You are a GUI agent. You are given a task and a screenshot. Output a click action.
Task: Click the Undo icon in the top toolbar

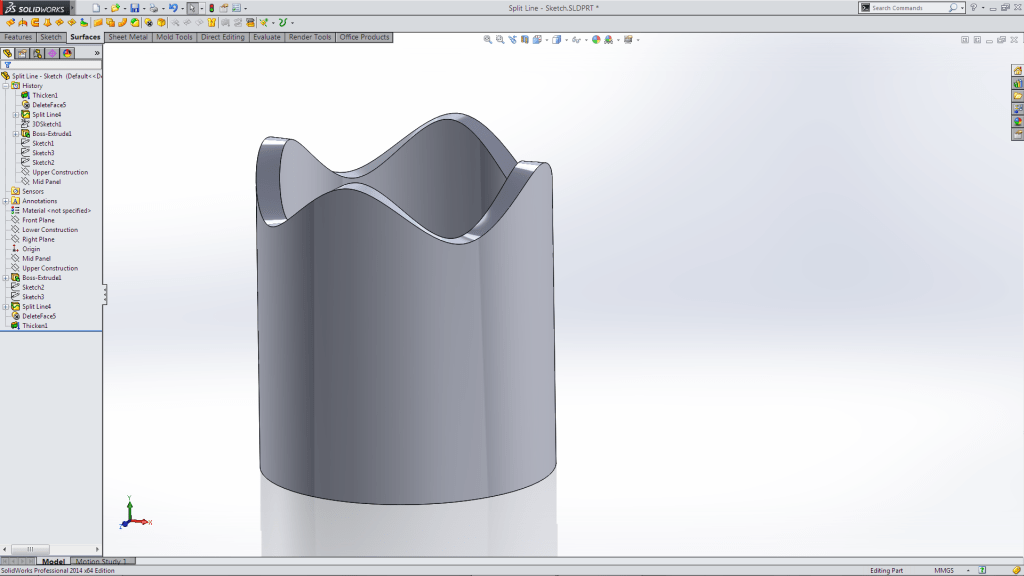coord(172,7)
